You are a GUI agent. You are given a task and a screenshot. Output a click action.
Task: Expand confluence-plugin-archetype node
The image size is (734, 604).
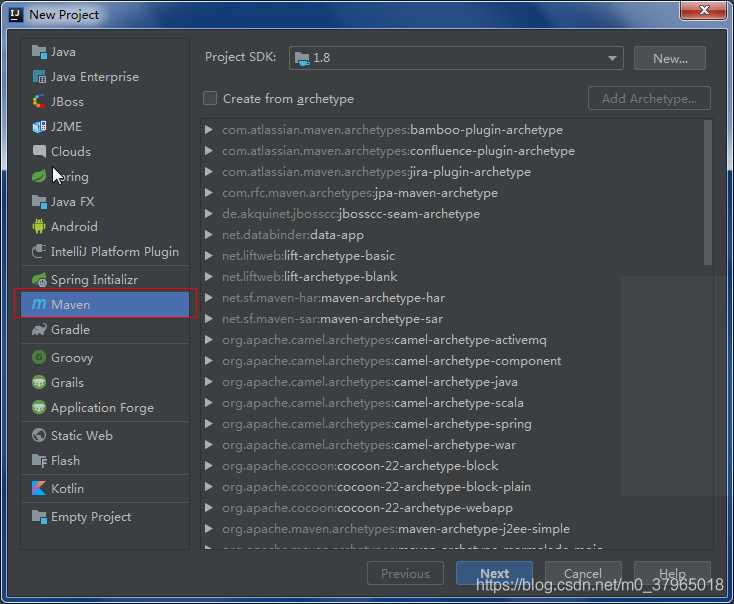209,151
